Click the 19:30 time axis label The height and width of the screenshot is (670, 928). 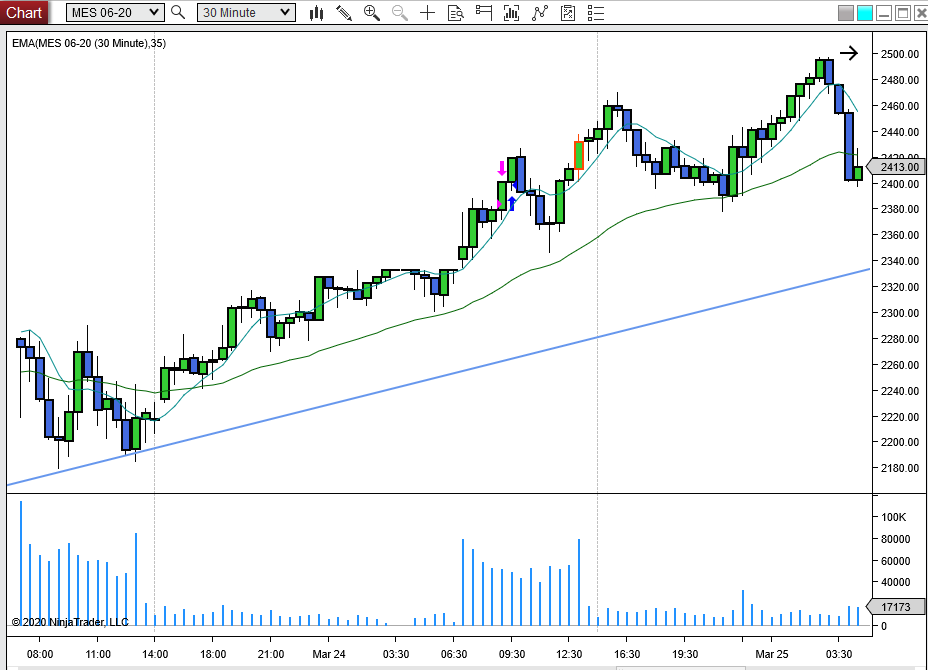[685, 654]
